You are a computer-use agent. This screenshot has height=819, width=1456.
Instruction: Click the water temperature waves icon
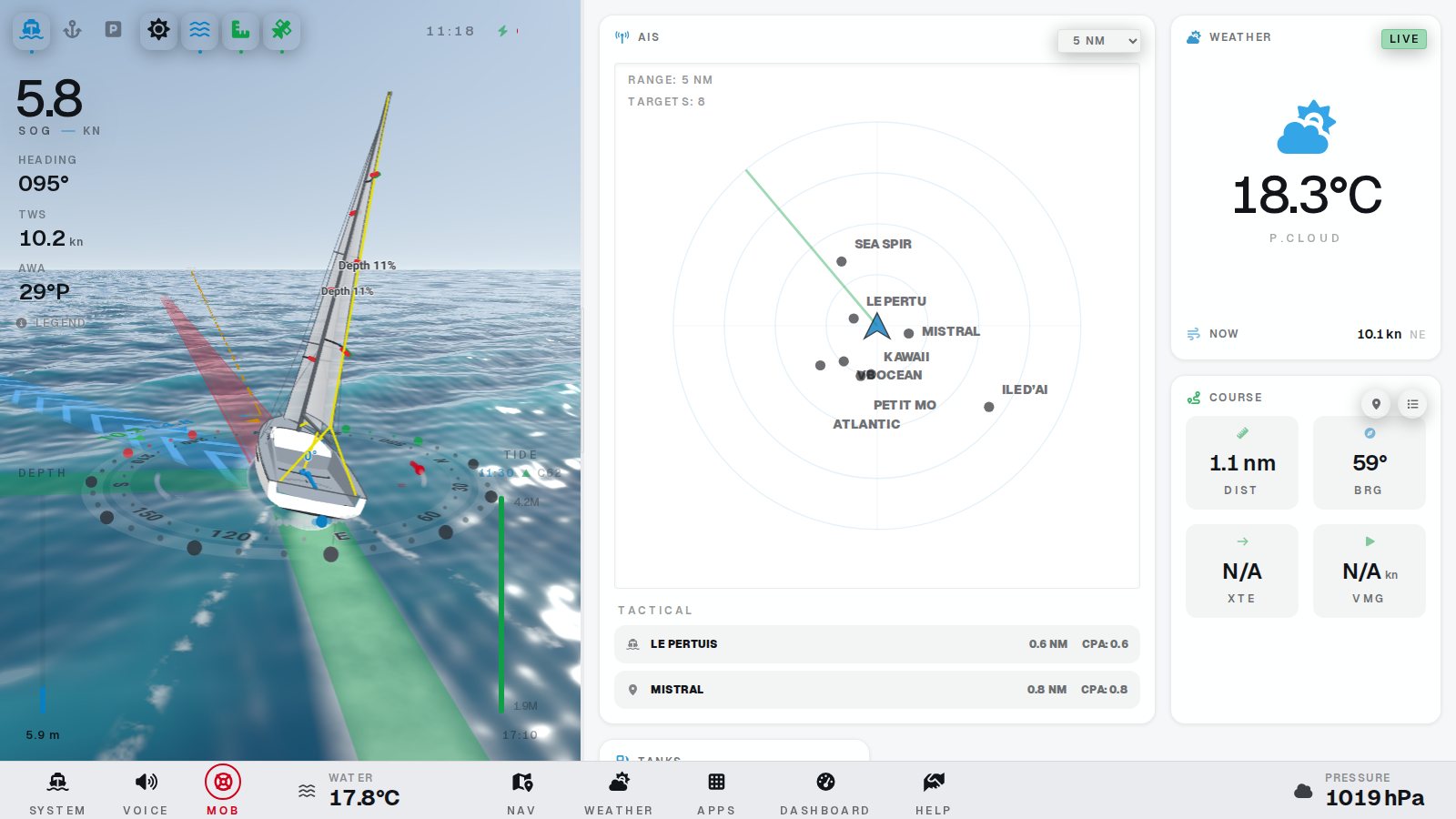pos(308,791)
